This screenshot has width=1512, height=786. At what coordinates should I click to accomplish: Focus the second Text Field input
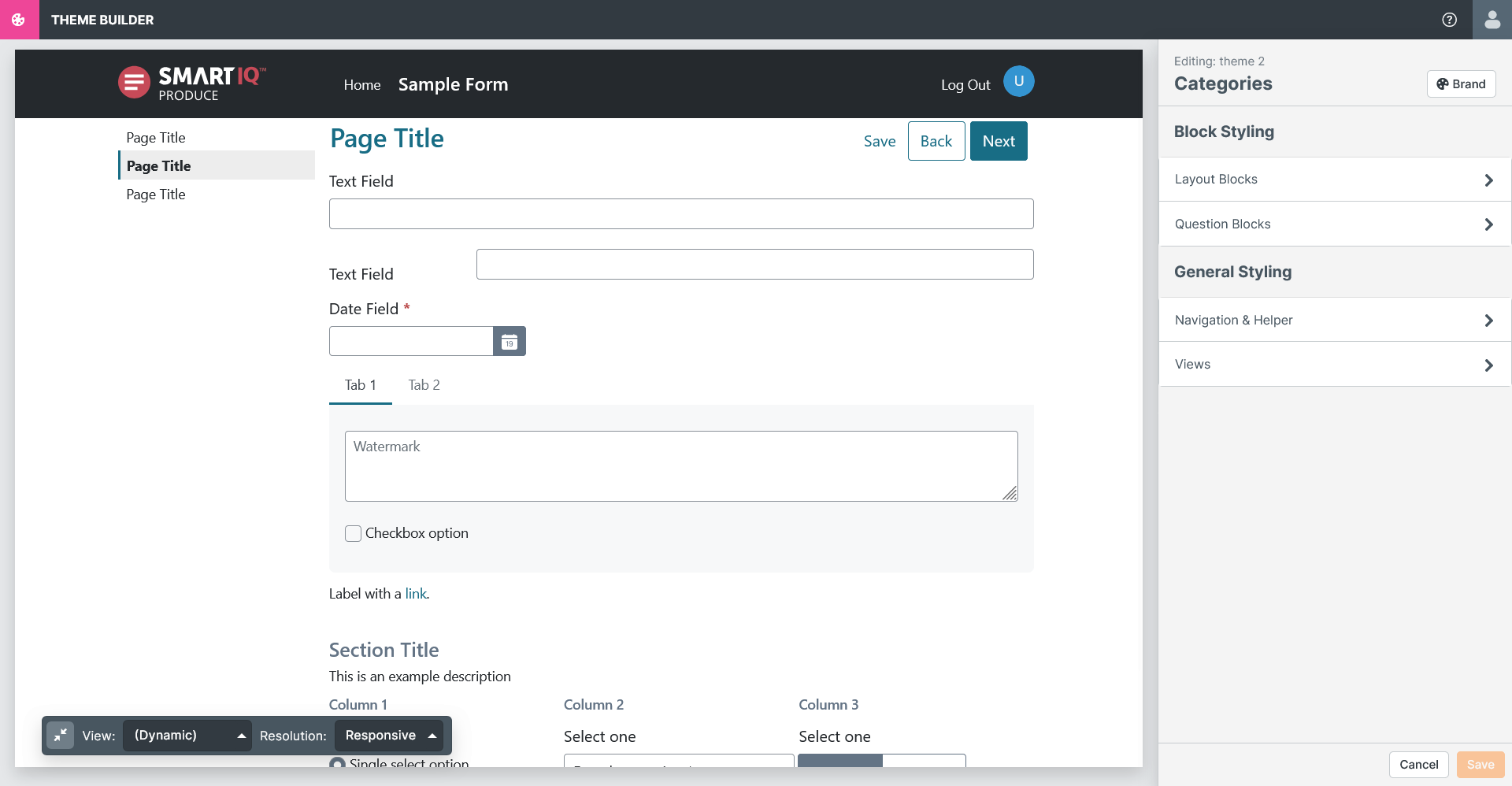pos(755,265)
